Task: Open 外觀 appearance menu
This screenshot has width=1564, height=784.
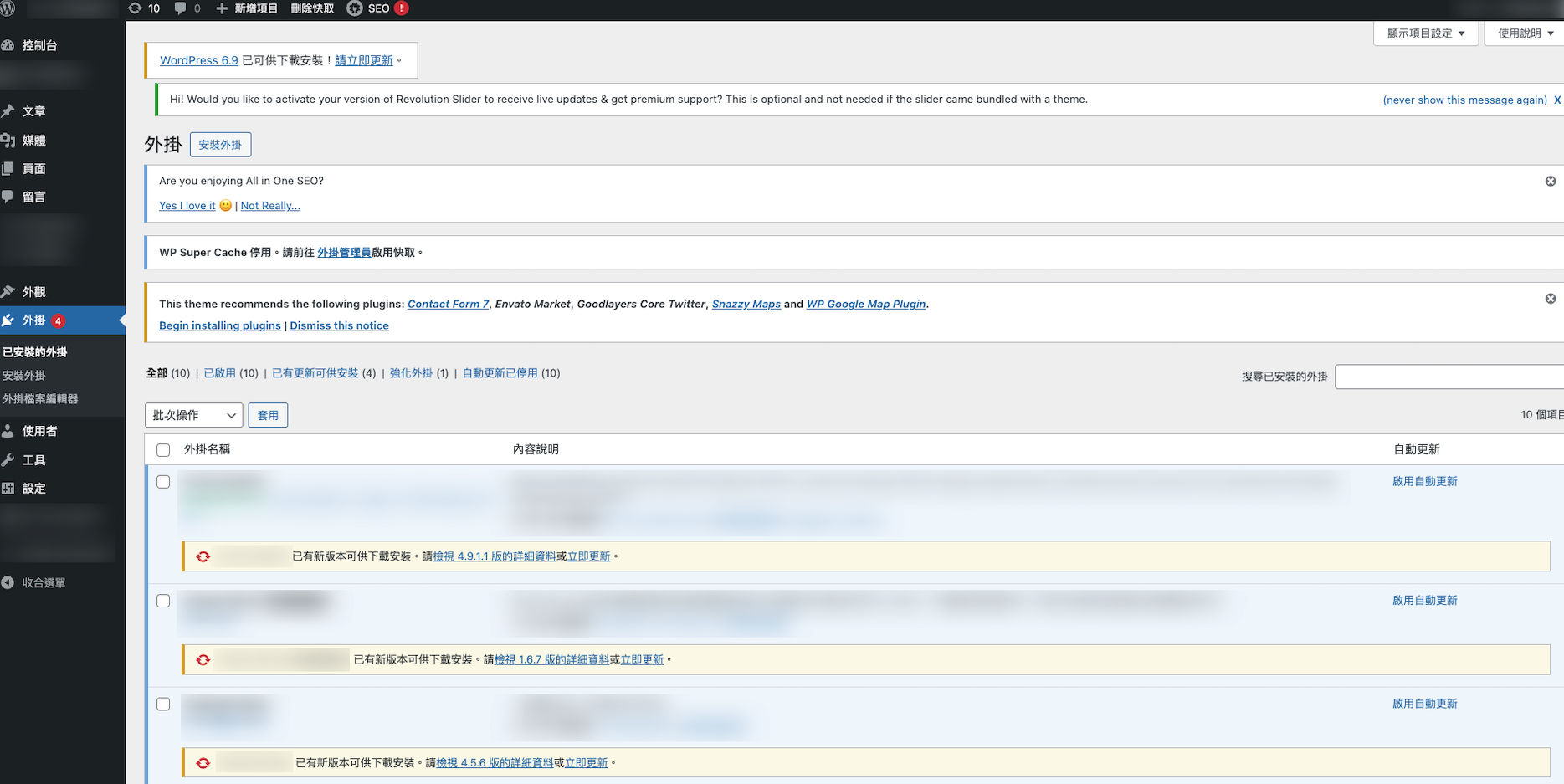Action: click(x=33, y=292)
